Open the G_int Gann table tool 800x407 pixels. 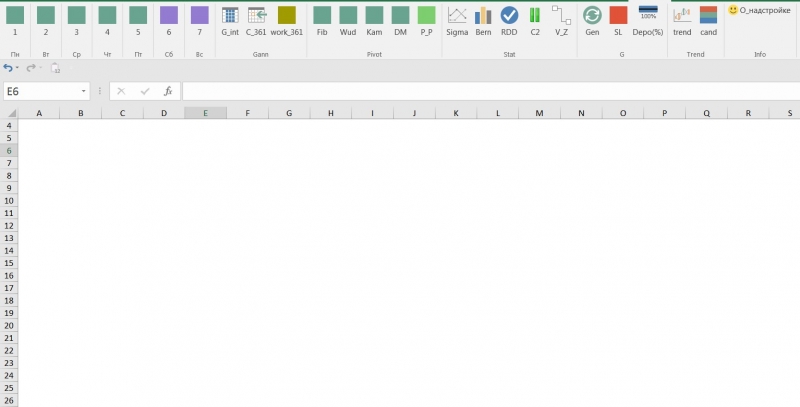pyautogui.click(x=230, y=21)
